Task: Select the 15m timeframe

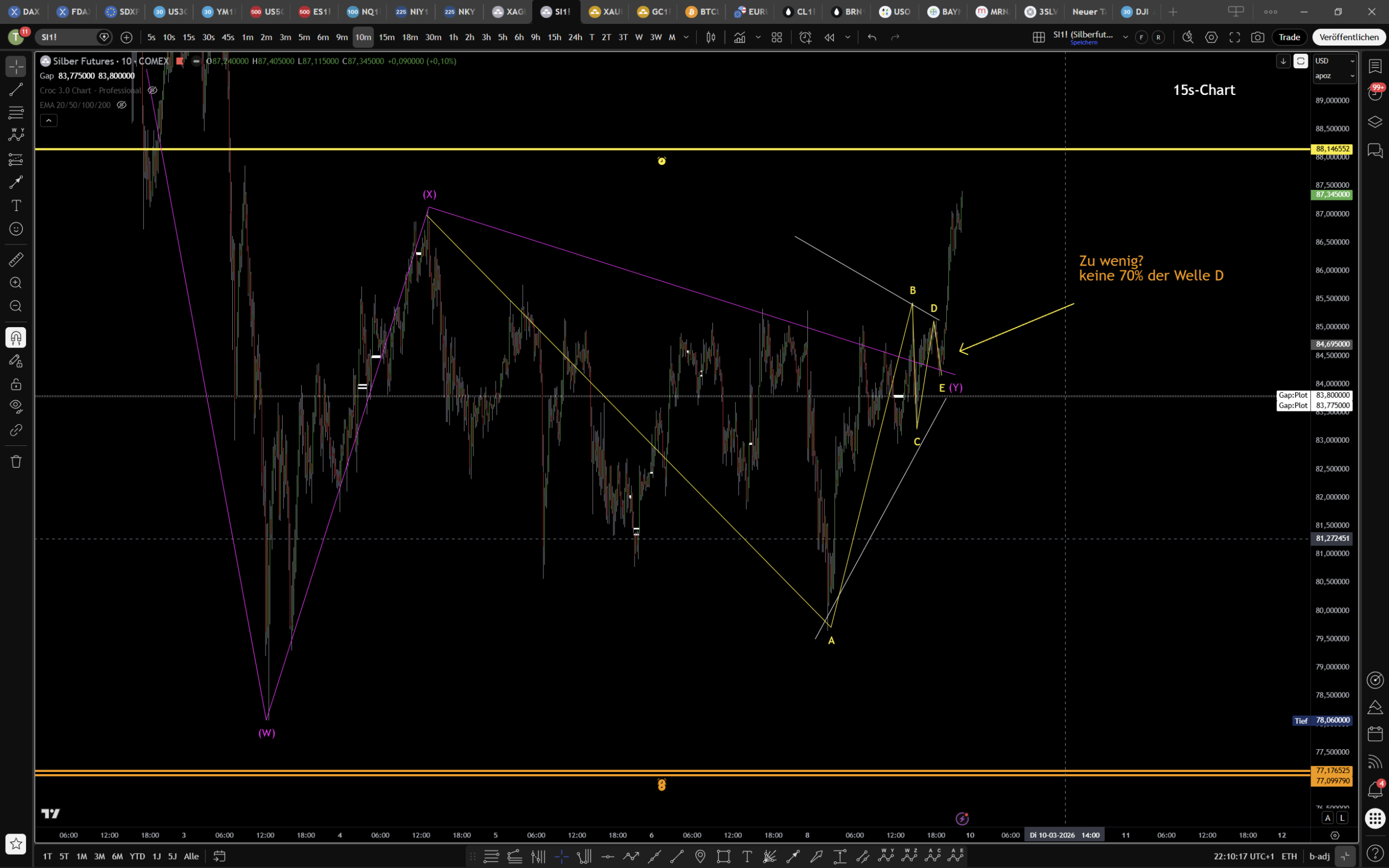Action: [x=387, y=37]
